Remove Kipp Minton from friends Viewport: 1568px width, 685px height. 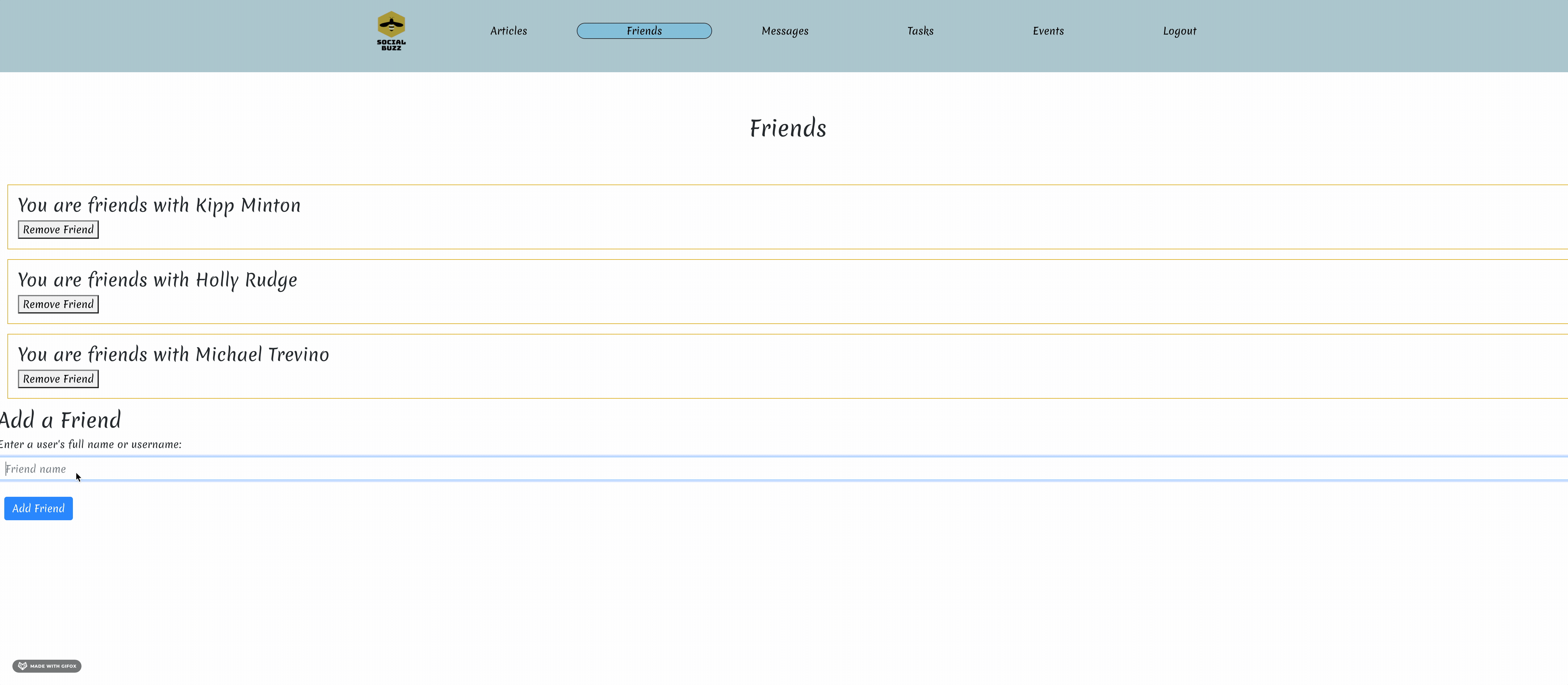[58, 229]
